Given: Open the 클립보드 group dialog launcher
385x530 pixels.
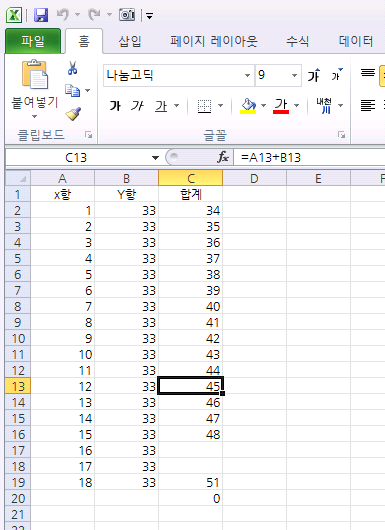Looking at the screenshot, I should [89, 135].
